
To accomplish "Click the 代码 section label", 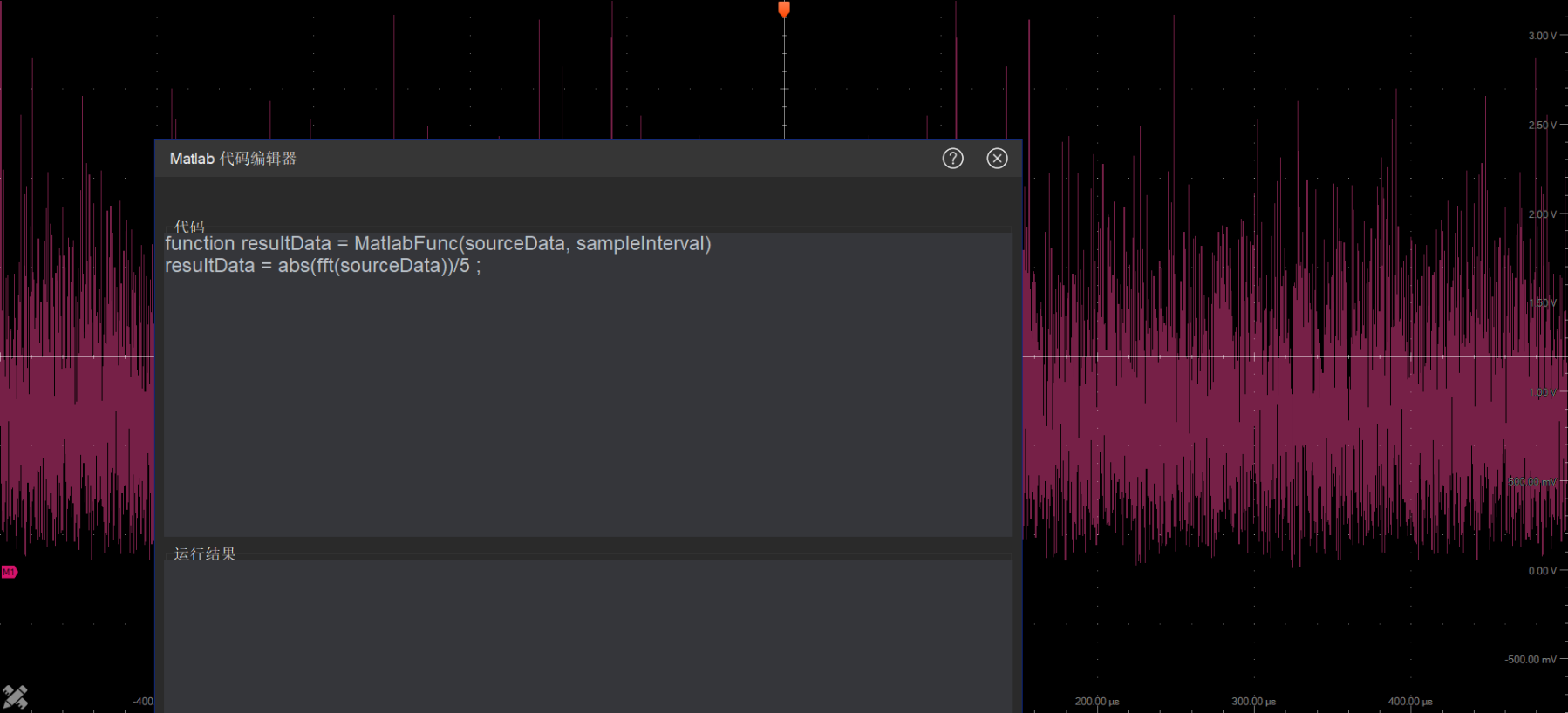I will 189,227.
